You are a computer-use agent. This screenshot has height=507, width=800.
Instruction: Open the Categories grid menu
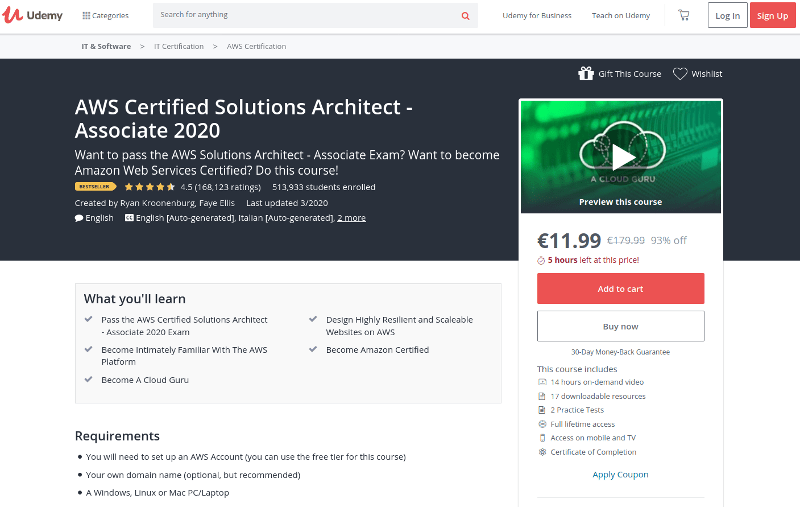[106, 15]
